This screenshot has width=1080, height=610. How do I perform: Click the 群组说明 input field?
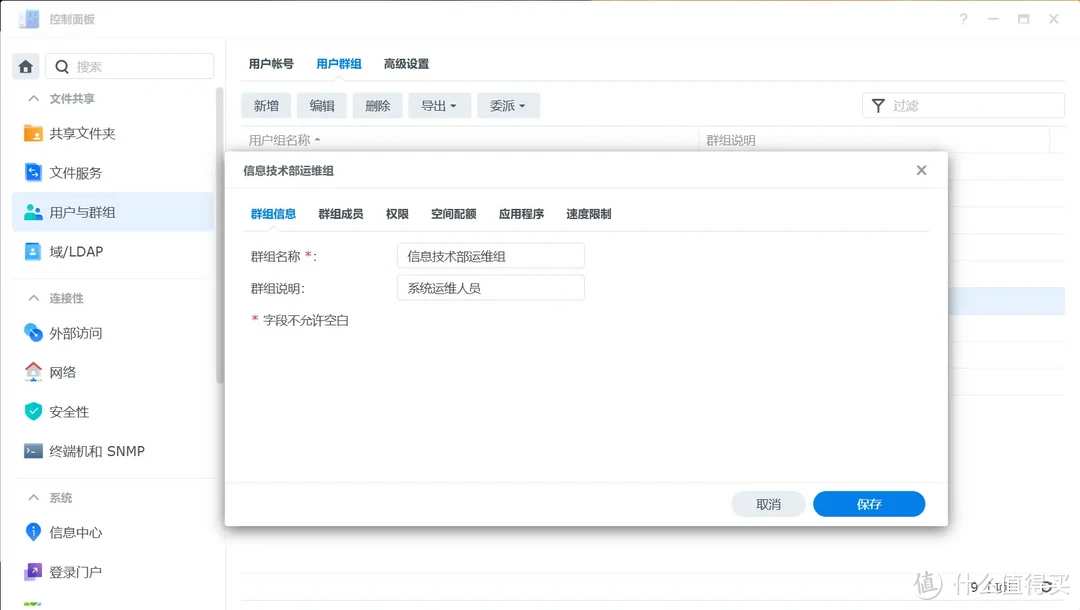tap(490, 287)
